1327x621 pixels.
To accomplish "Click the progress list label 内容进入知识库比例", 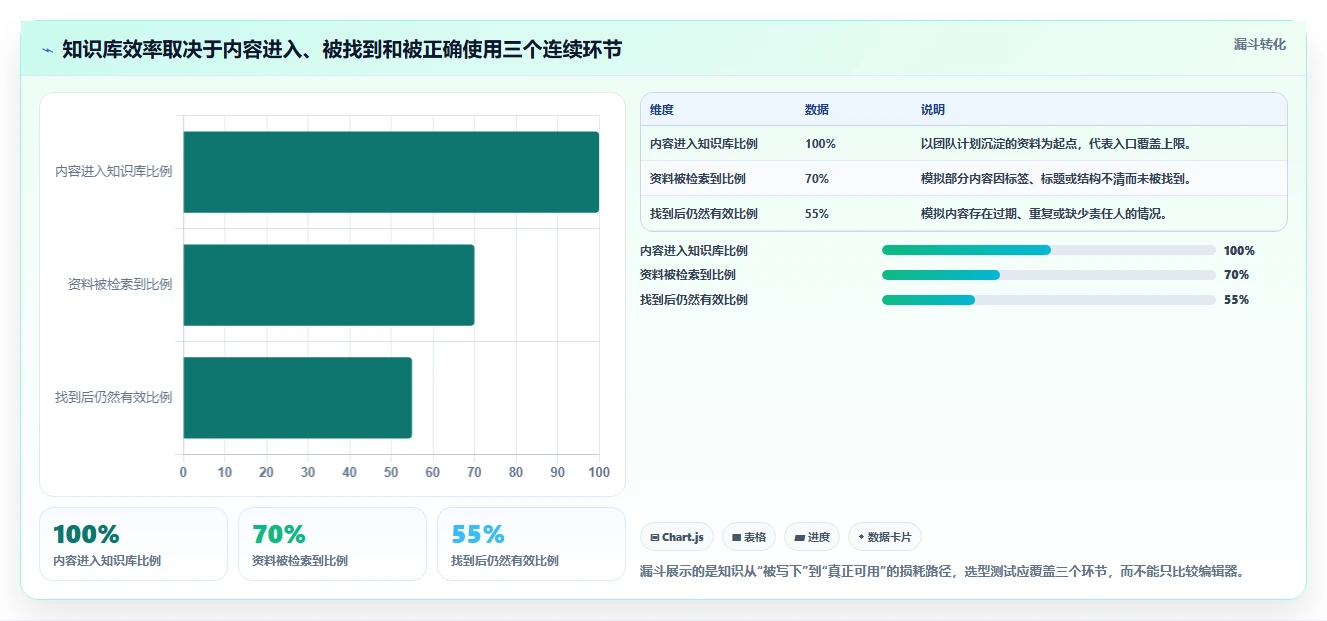I will pyautogui.click(x=694, y=251).
